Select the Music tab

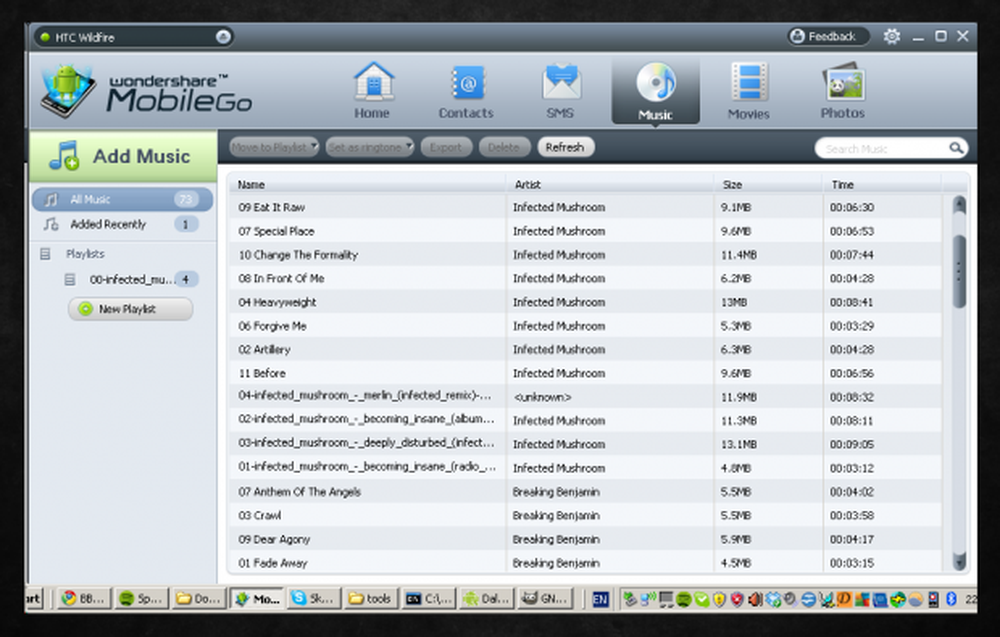tap(655, 91)
